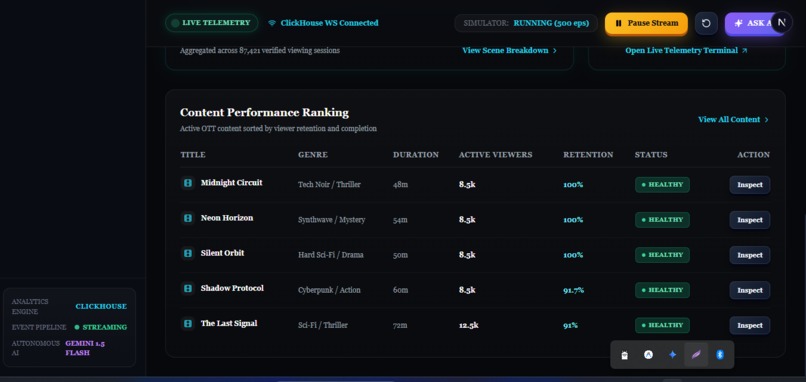Inspect the Midnight Circuit title
This screenshot has height=382, width=806.
(749, 185)
